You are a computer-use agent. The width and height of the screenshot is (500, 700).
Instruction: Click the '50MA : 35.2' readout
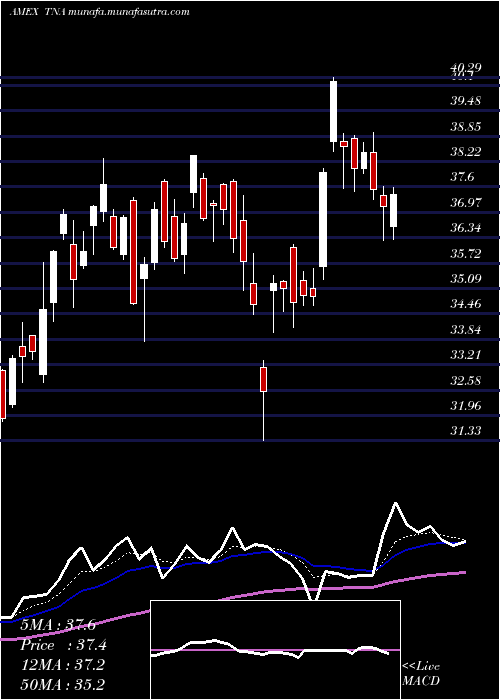click(62, 685)
